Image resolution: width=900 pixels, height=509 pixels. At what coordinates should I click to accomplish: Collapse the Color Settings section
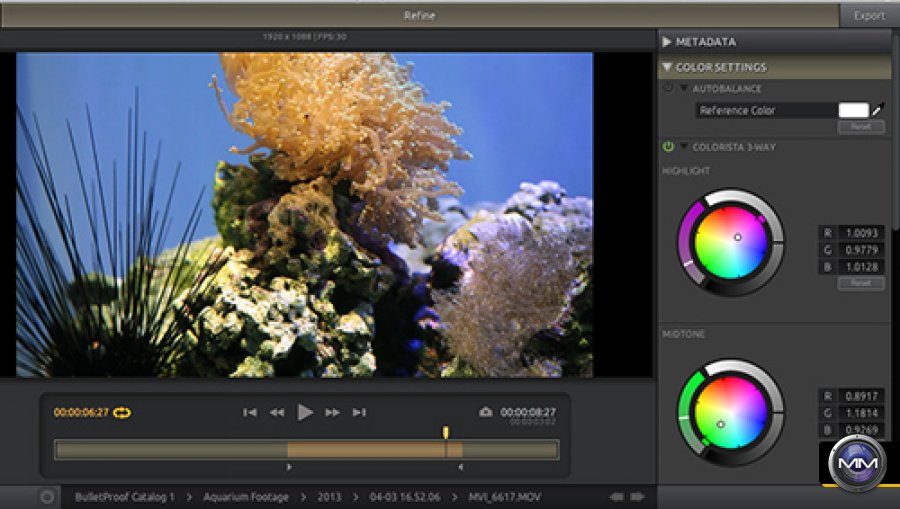point(667,68)
